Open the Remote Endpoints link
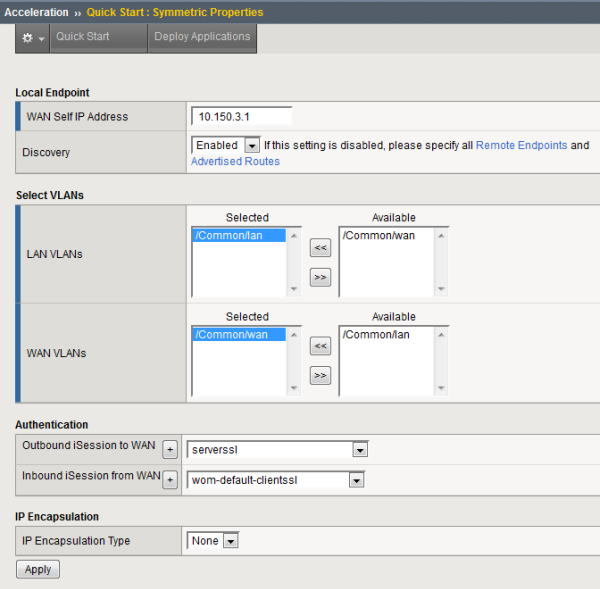 click(521, 146)
